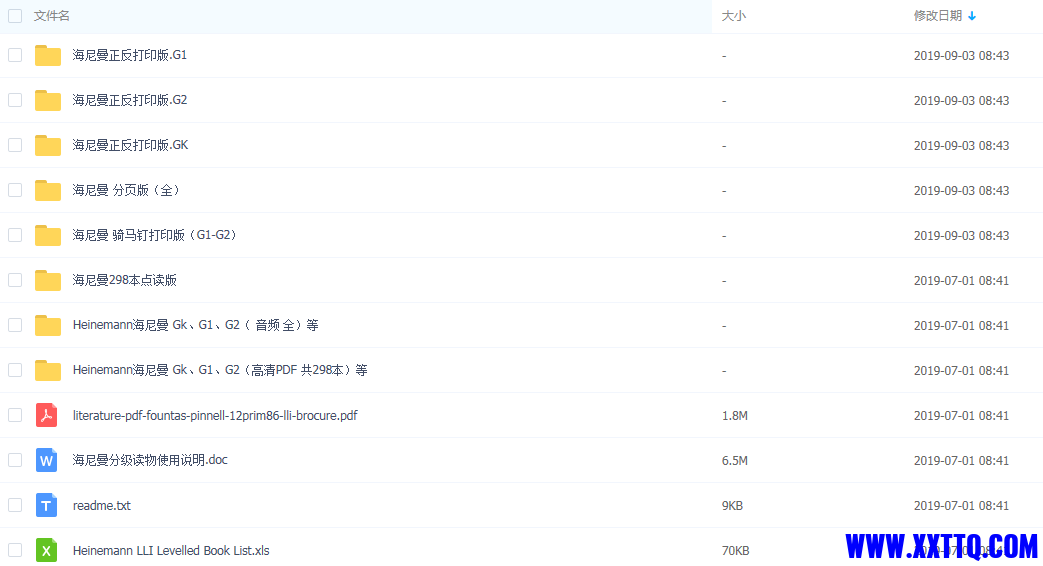The height and width of the screenshot is (566, 1043).
Task: Open folder named 海尼曼298本点读版
Action: (124, 280)
